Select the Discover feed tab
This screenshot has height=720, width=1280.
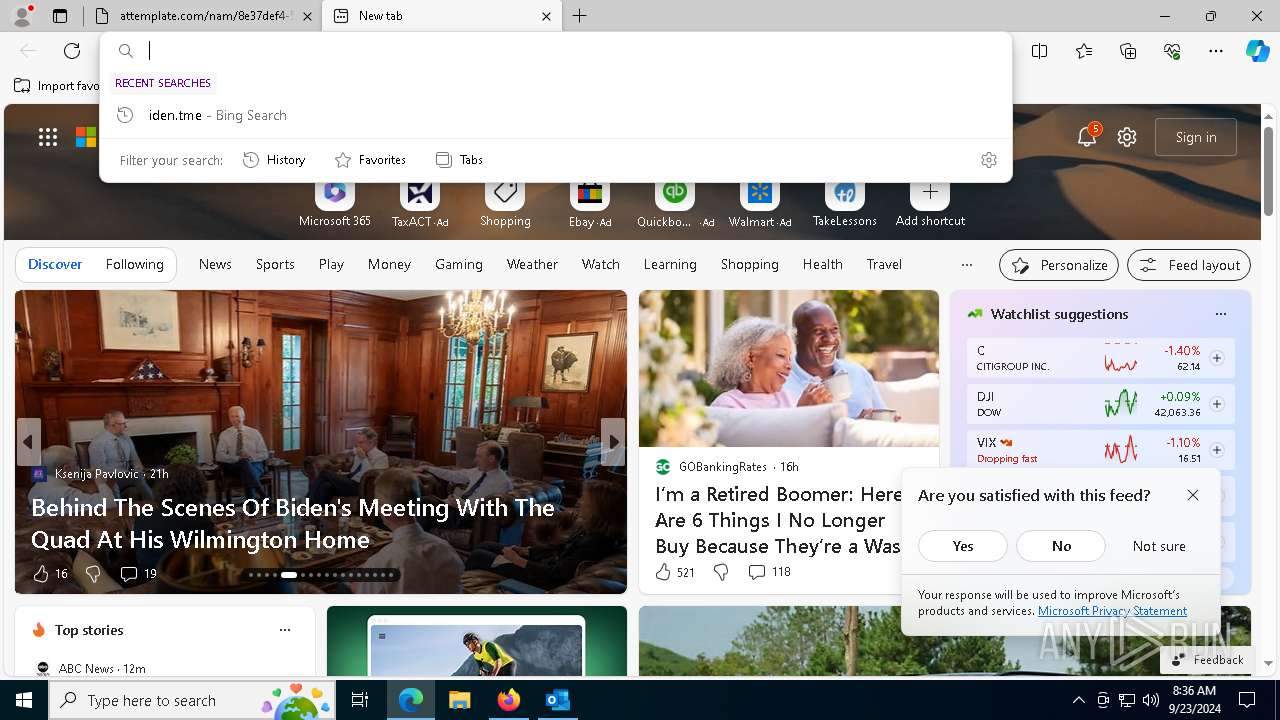[55, 265]
